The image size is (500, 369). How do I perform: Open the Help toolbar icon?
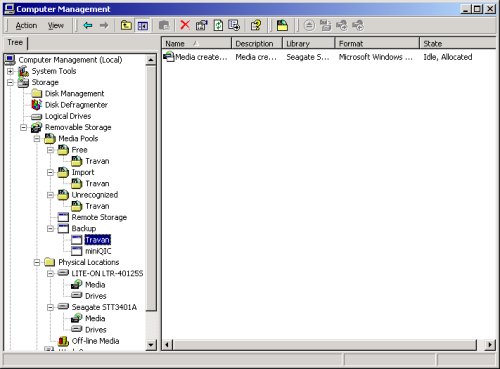pyautogui.click(x=256, y=25)
